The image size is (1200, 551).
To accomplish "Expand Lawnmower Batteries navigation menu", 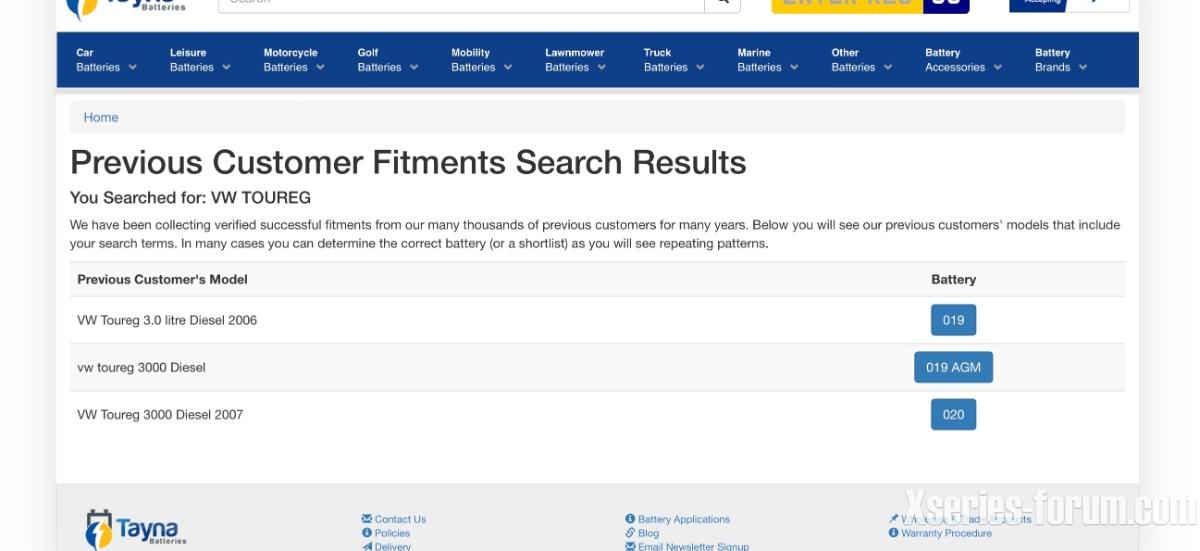I will 576,60.
